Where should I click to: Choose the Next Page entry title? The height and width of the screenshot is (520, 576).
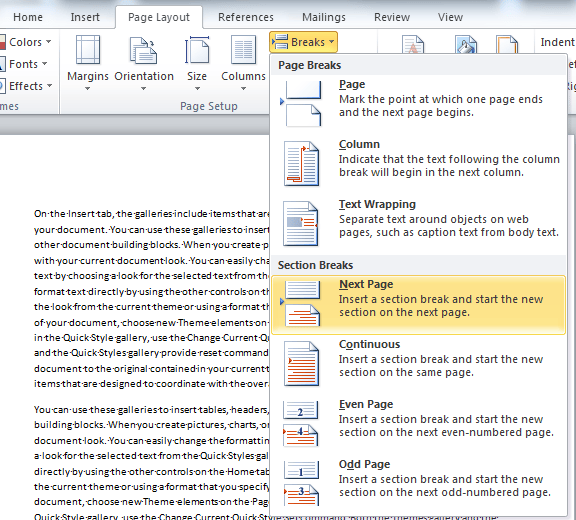(366, 284)
